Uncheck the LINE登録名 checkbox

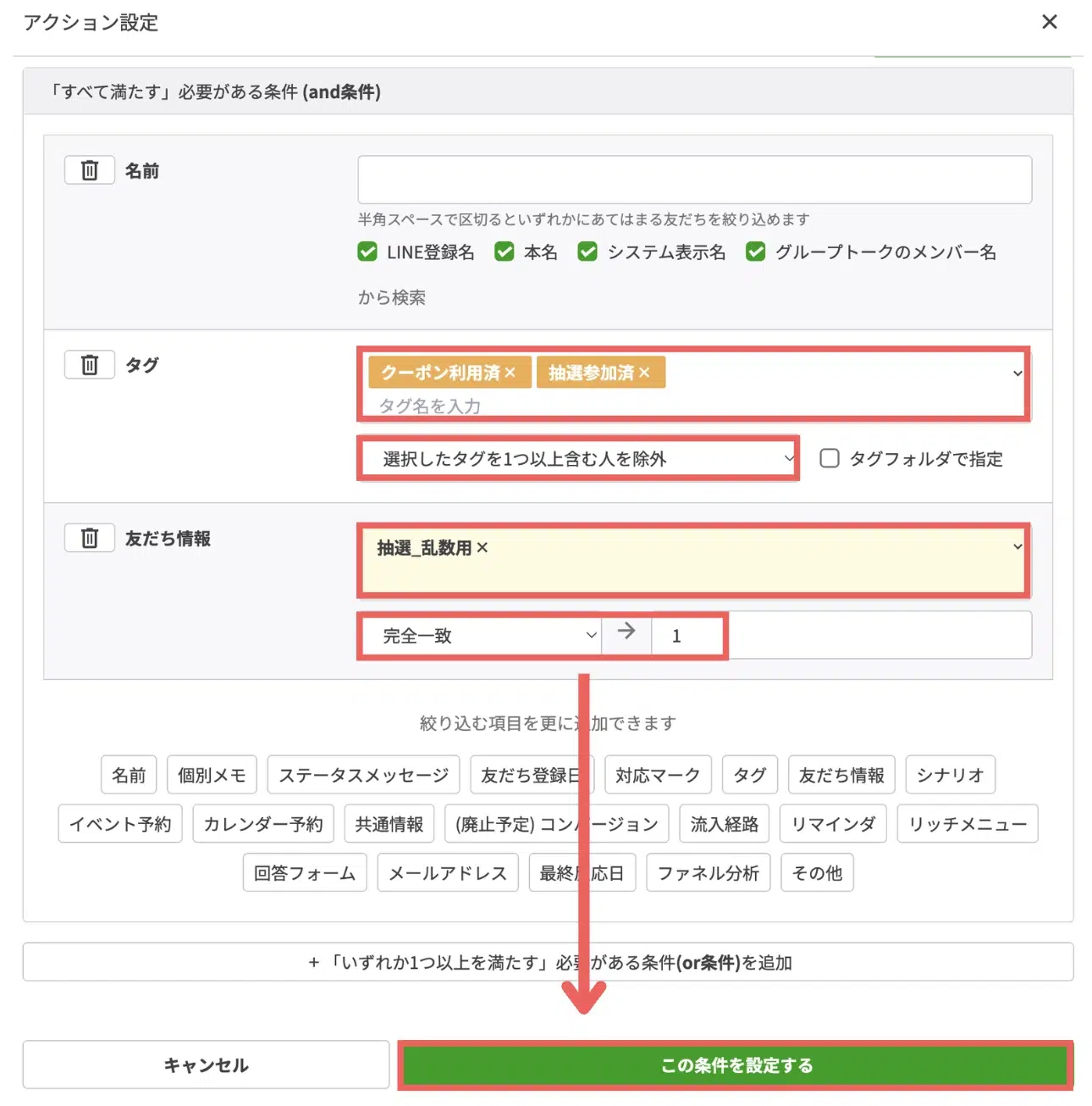point(367,252)
